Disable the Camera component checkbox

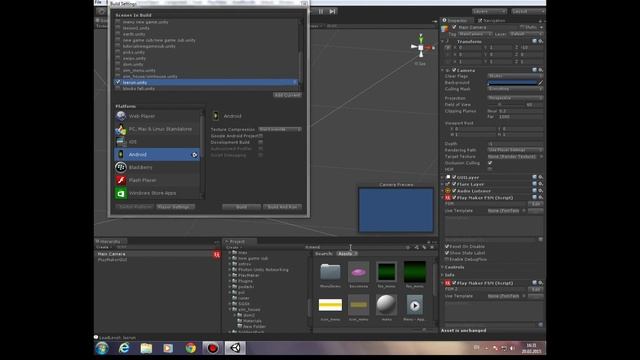(454, 70)
